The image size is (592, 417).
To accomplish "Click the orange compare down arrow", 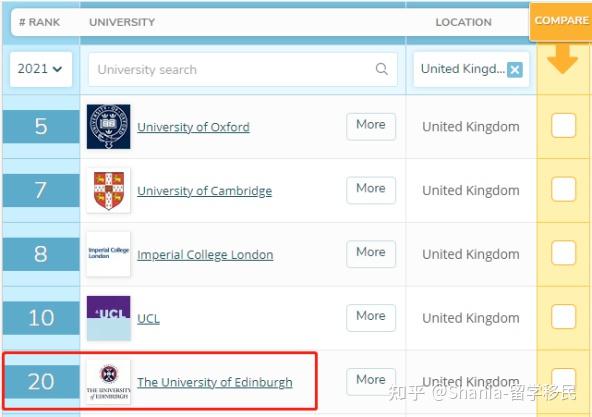I will [x=563, y=59].
